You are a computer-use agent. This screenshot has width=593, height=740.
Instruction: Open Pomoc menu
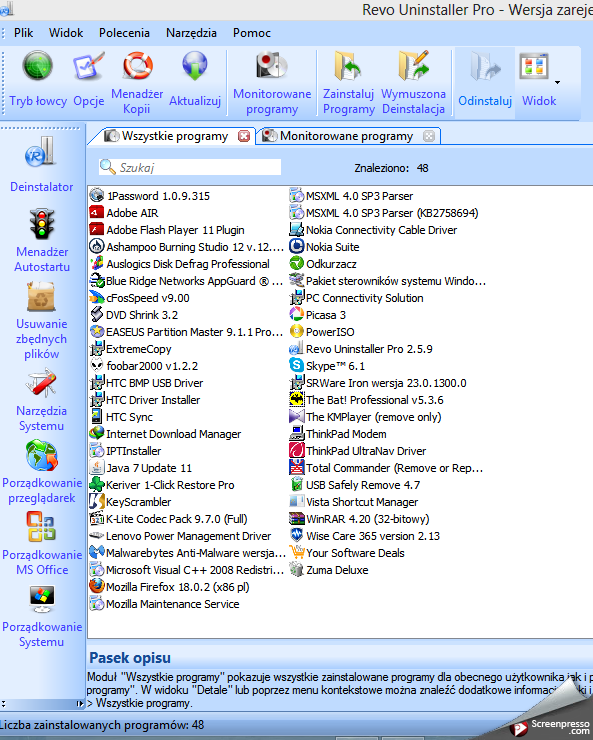tap(251, 33)
